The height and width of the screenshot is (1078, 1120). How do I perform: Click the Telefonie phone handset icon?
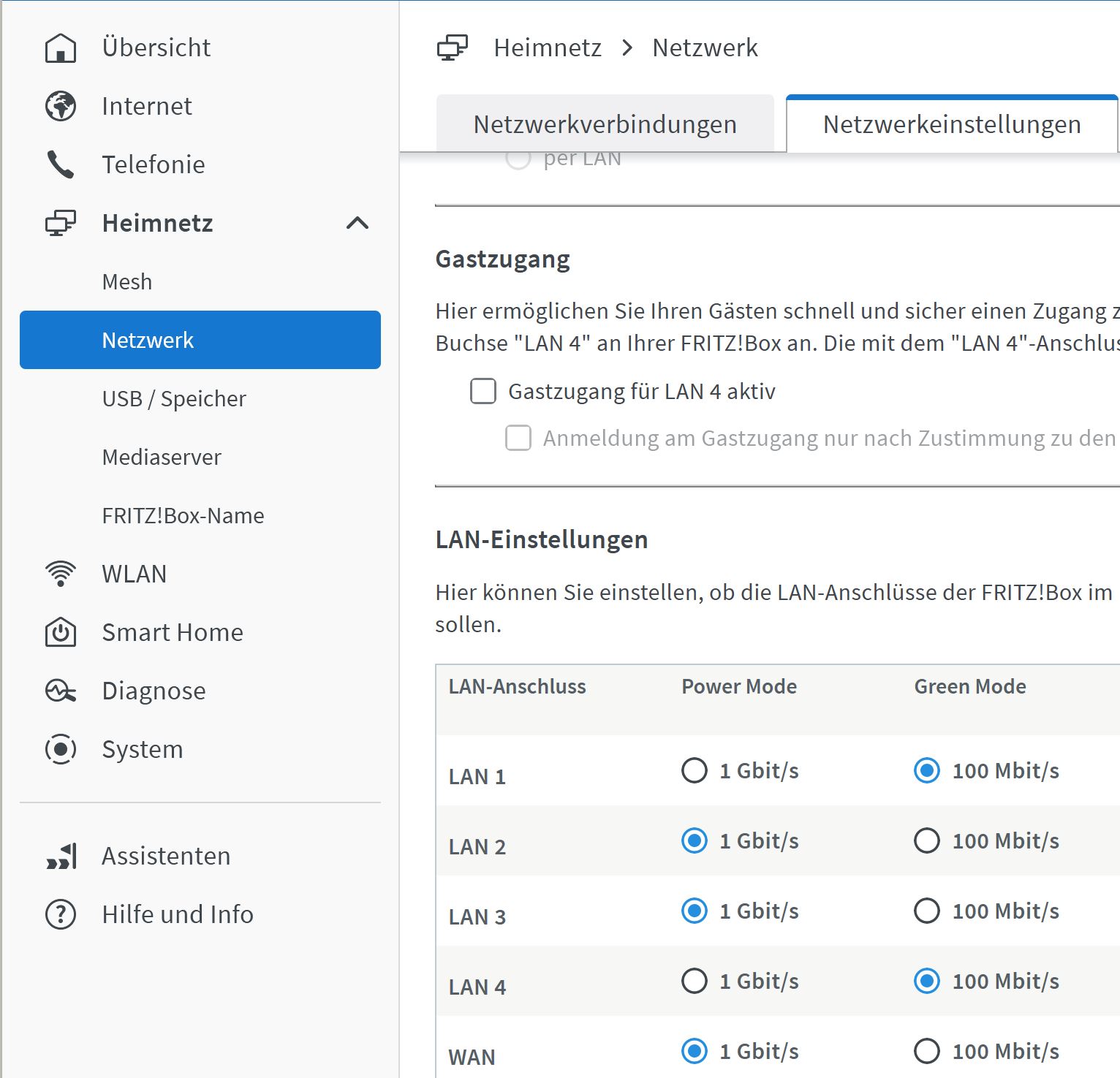click(61, 165)
